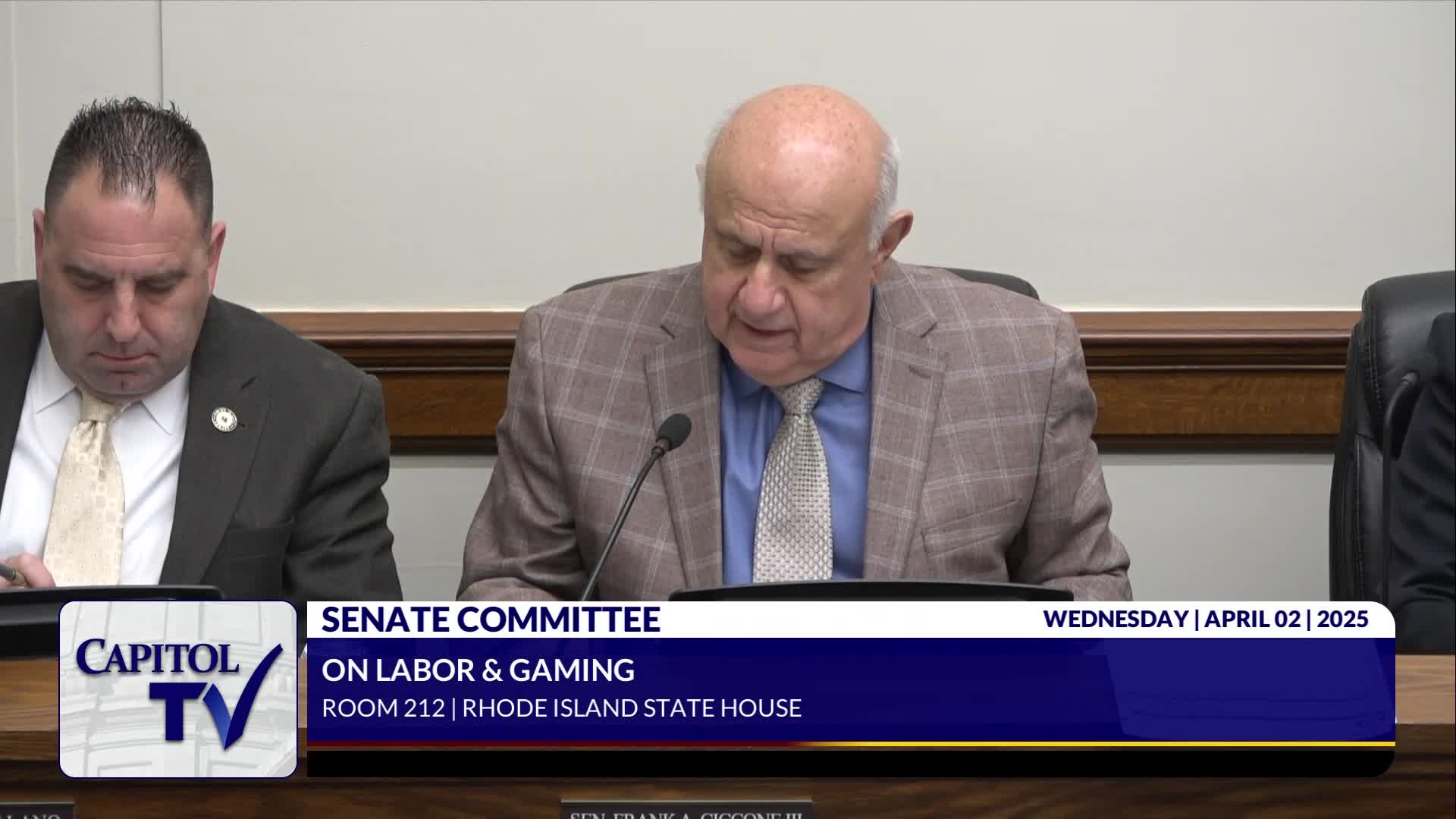The width and height of the screenshot is (1456, 819).
Task: Click the tablet in front of center speaker
Action: pyautogui.click(x=872, y=591)
